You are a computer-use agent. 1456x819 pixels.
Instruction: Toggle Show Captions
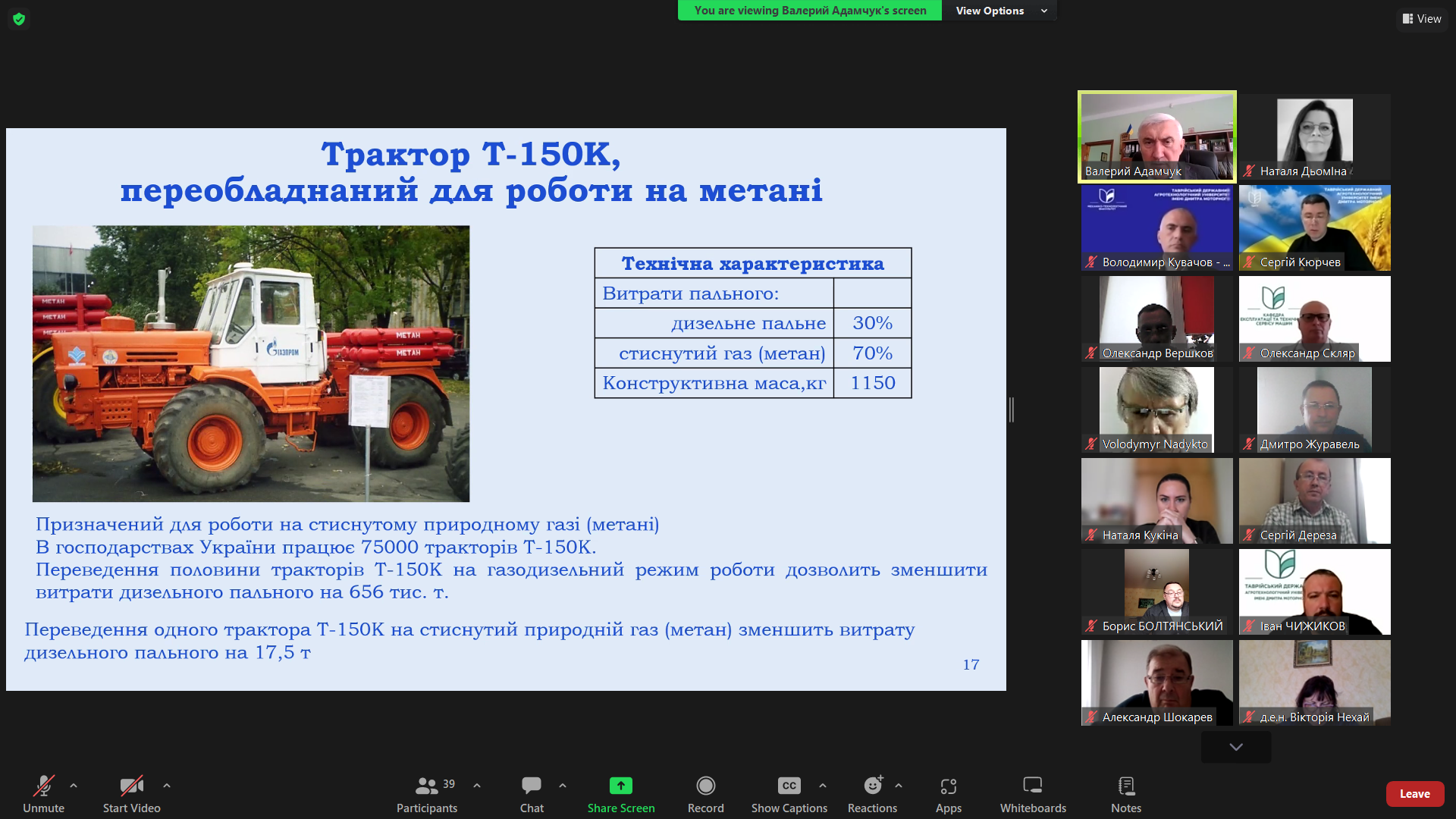click(789, 793)
